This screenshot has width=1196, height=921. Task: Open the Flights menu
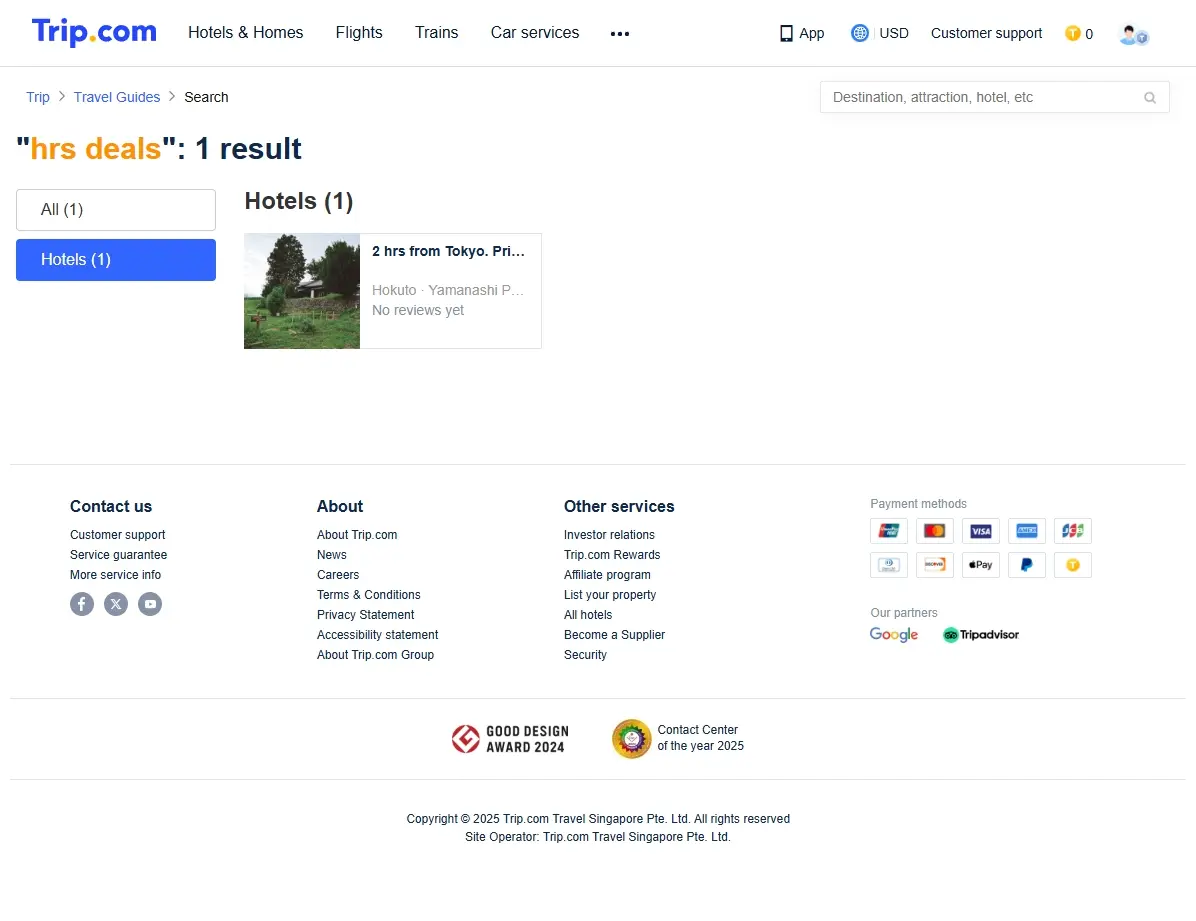358,33
